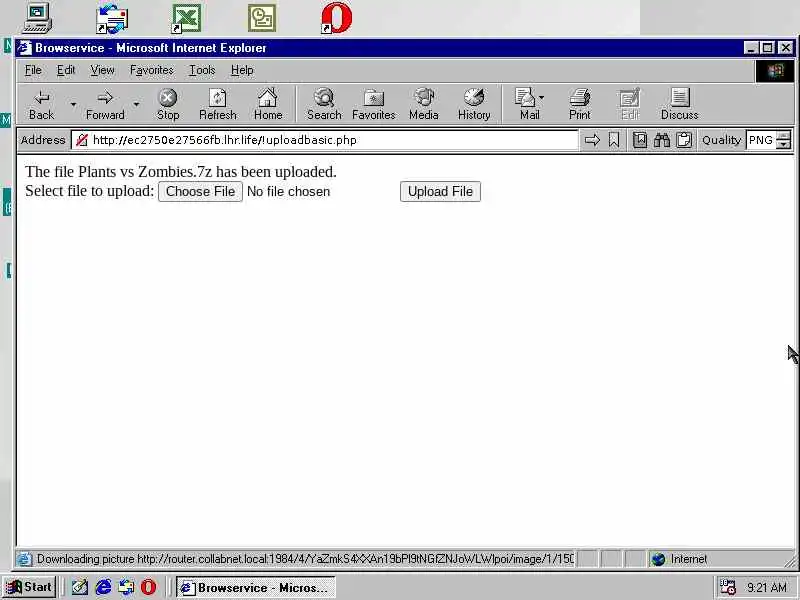The image size is (800, 600).
Task: Click the Go arrow next to address bar
Action: (592, 140)
